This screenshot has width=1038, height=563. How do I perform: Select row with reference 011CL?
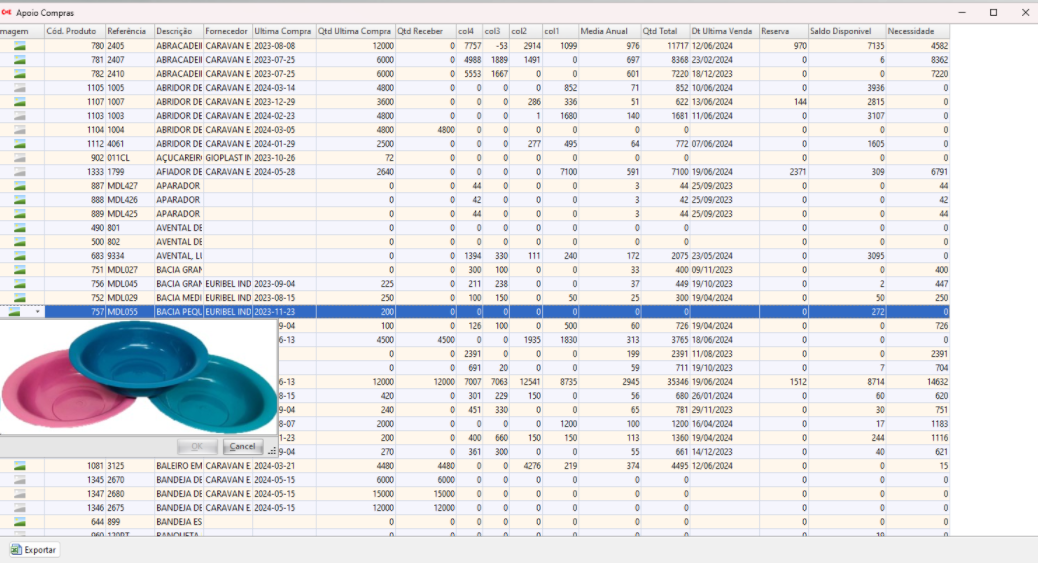click(129, 158)
